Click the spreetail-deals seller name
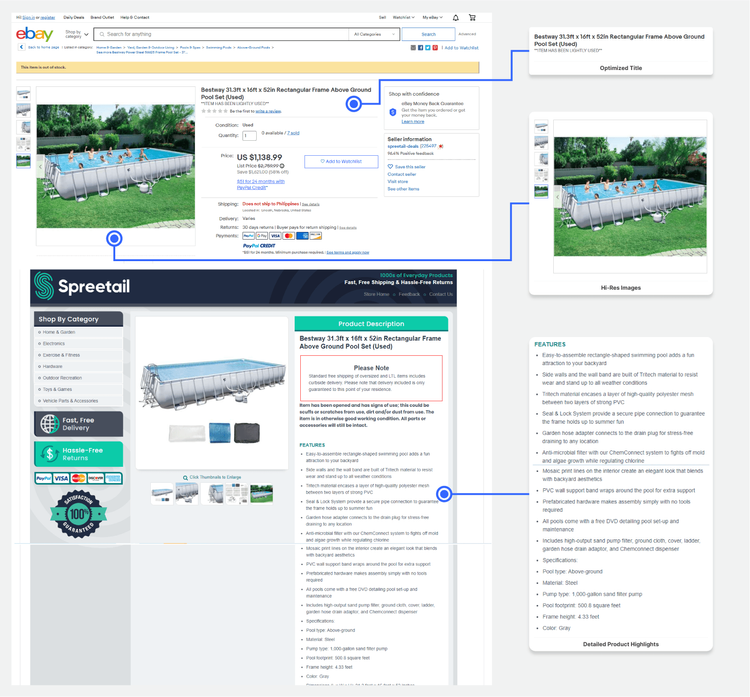The height and width of the screenshot is (697, 750). 403,146
